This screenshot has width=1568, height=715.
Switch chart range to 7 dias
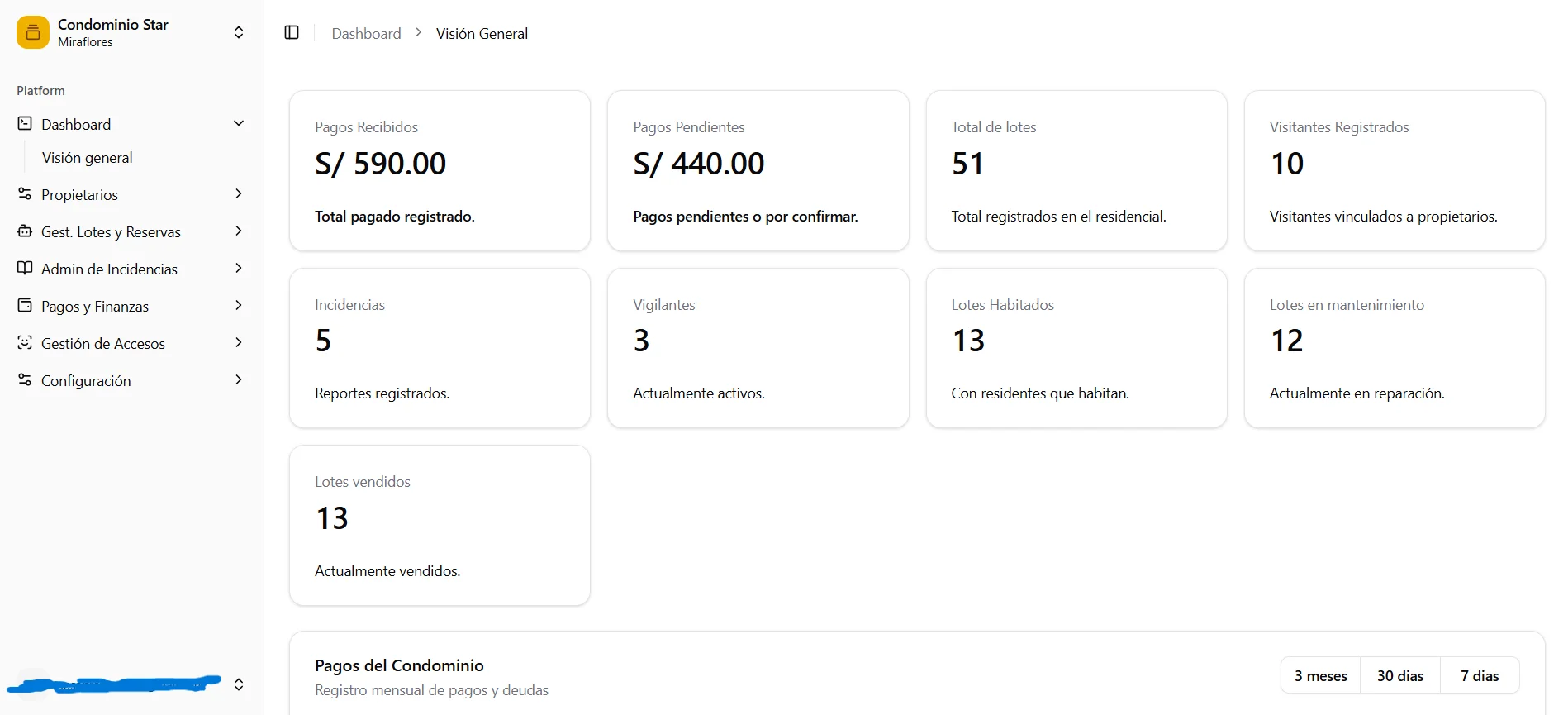click(x=1479, y=676)
